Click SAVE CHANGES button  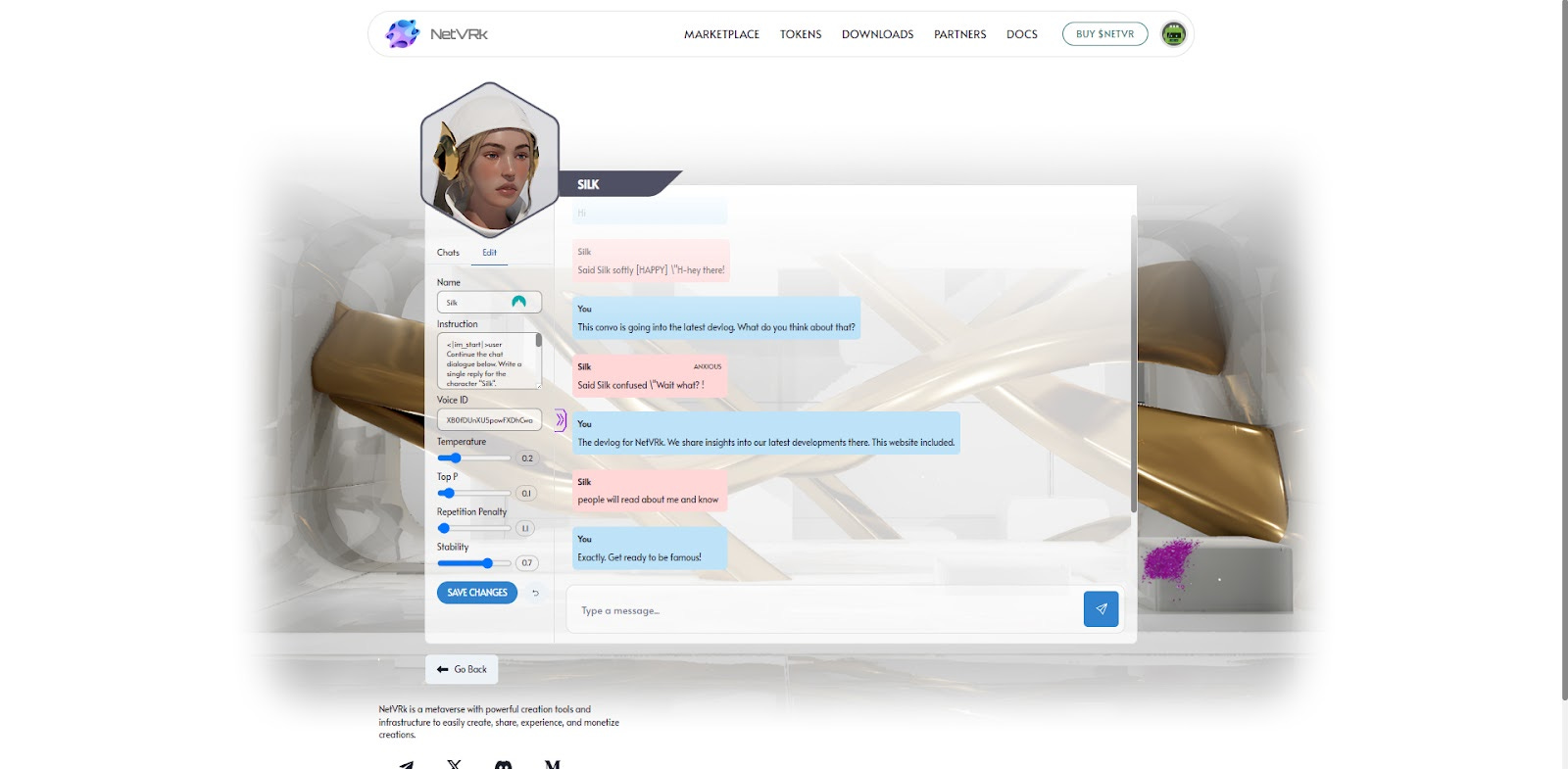pos(477,593)
